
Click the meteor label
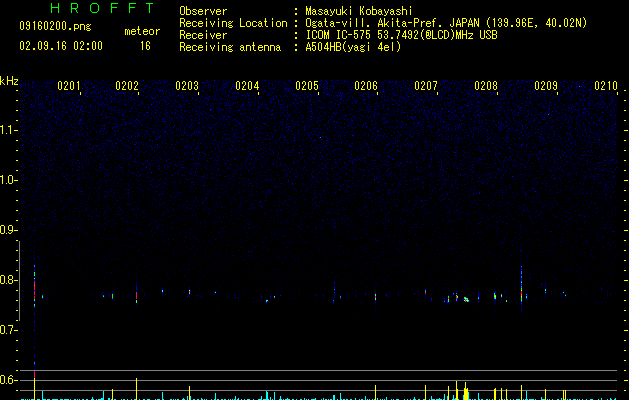142,31
